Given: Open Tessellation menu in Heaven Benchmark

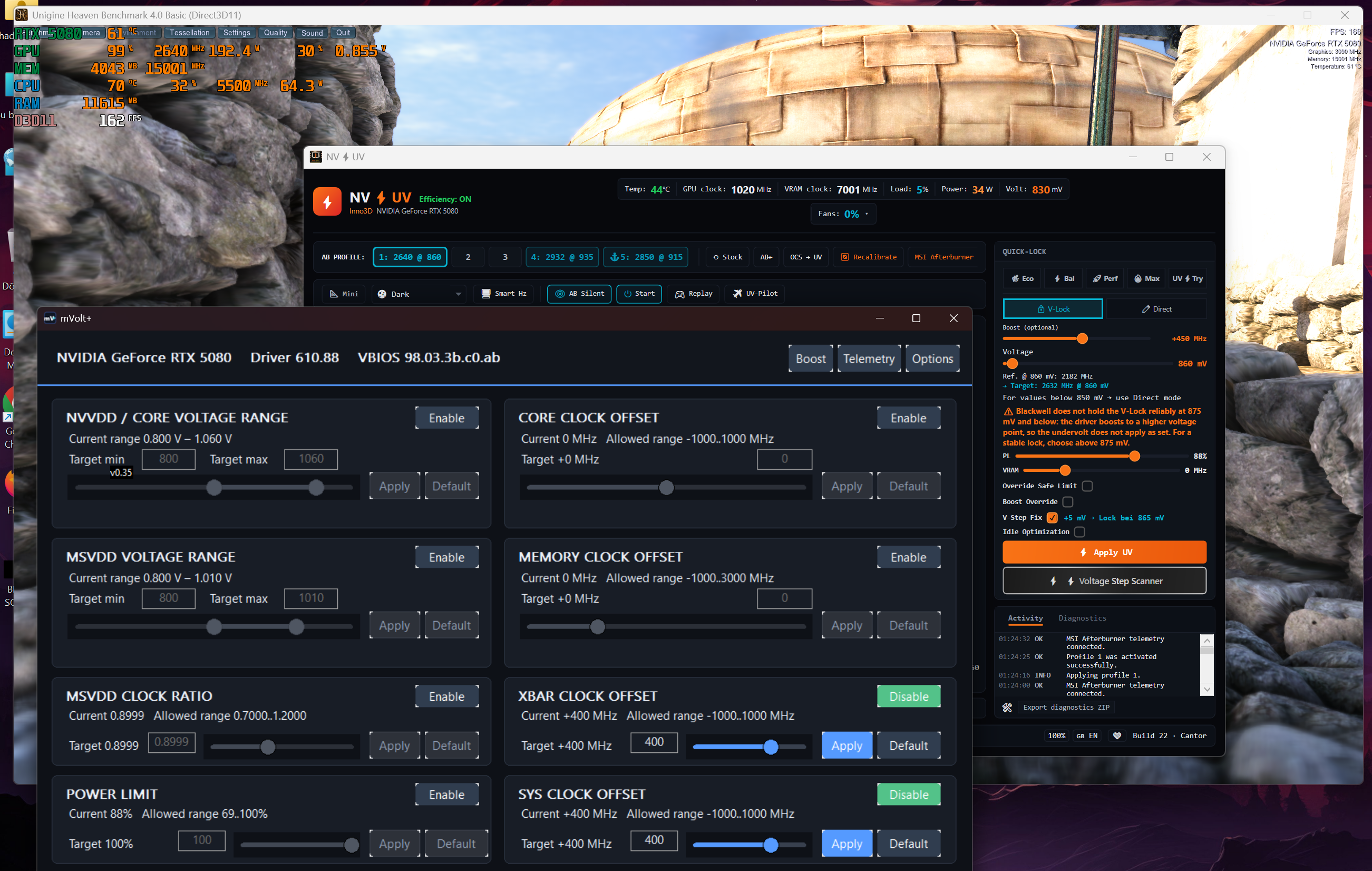Looking at the screenshot, I should click(x=189, y=33).
